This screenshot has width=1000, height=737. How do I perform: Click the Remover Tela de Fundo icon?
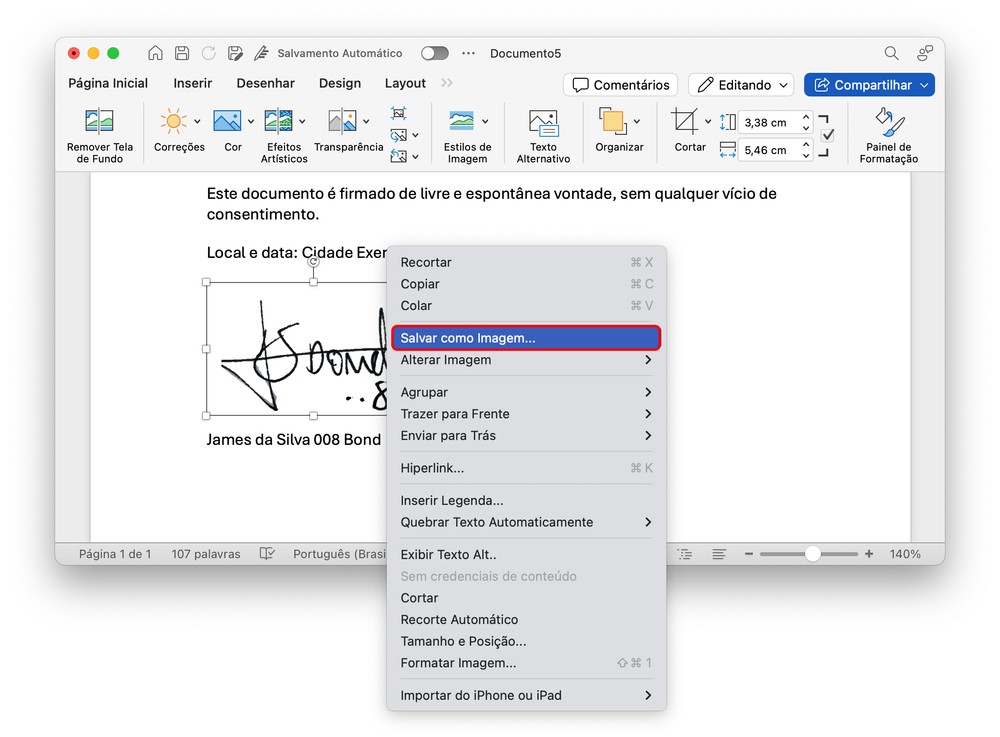tap(99, 122)
